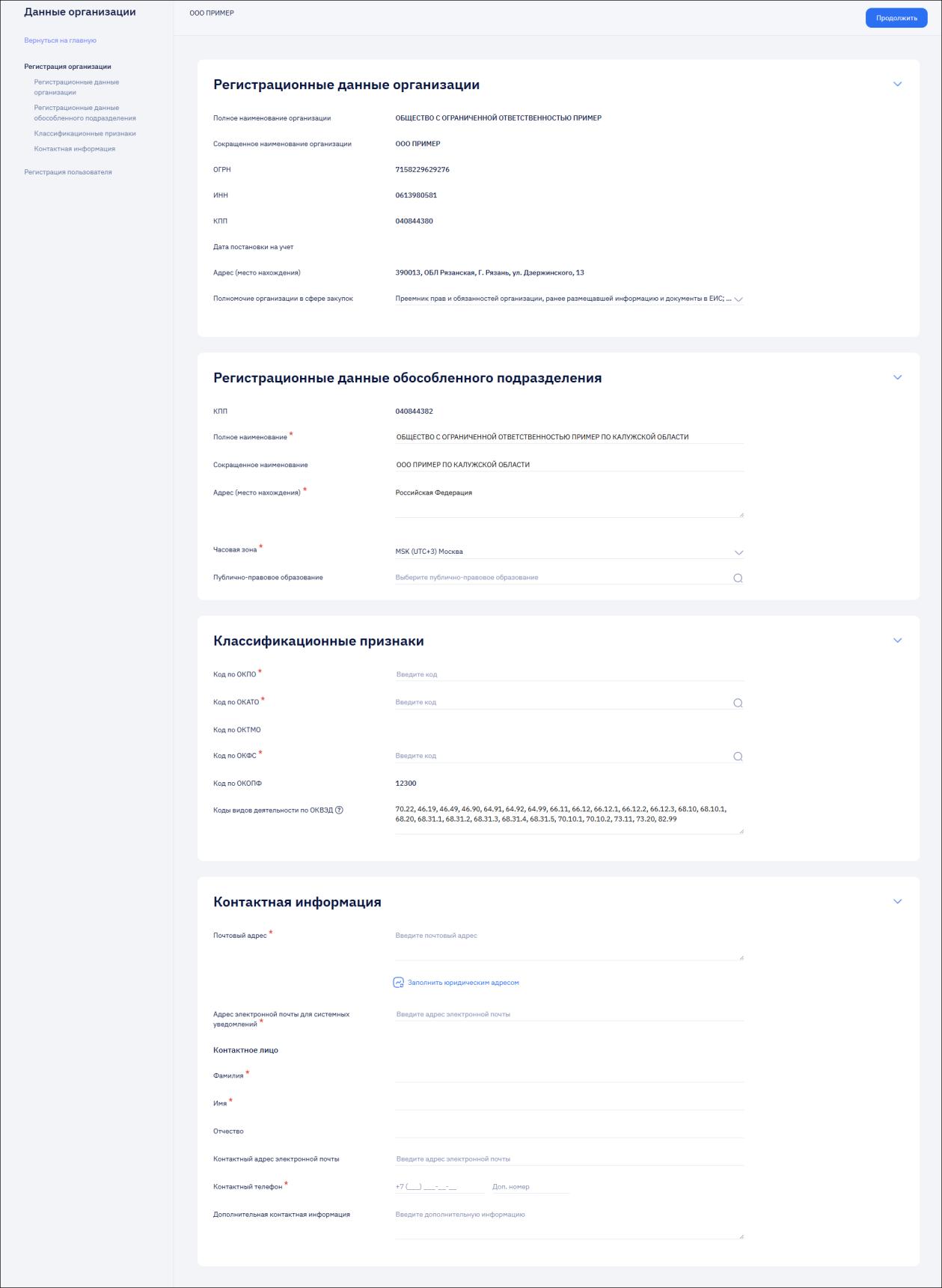Collapse Регистрационные данные обособленного подразделения section
Image resolution: width=942 pixels, height=1288 pixels.
point(898,377)
